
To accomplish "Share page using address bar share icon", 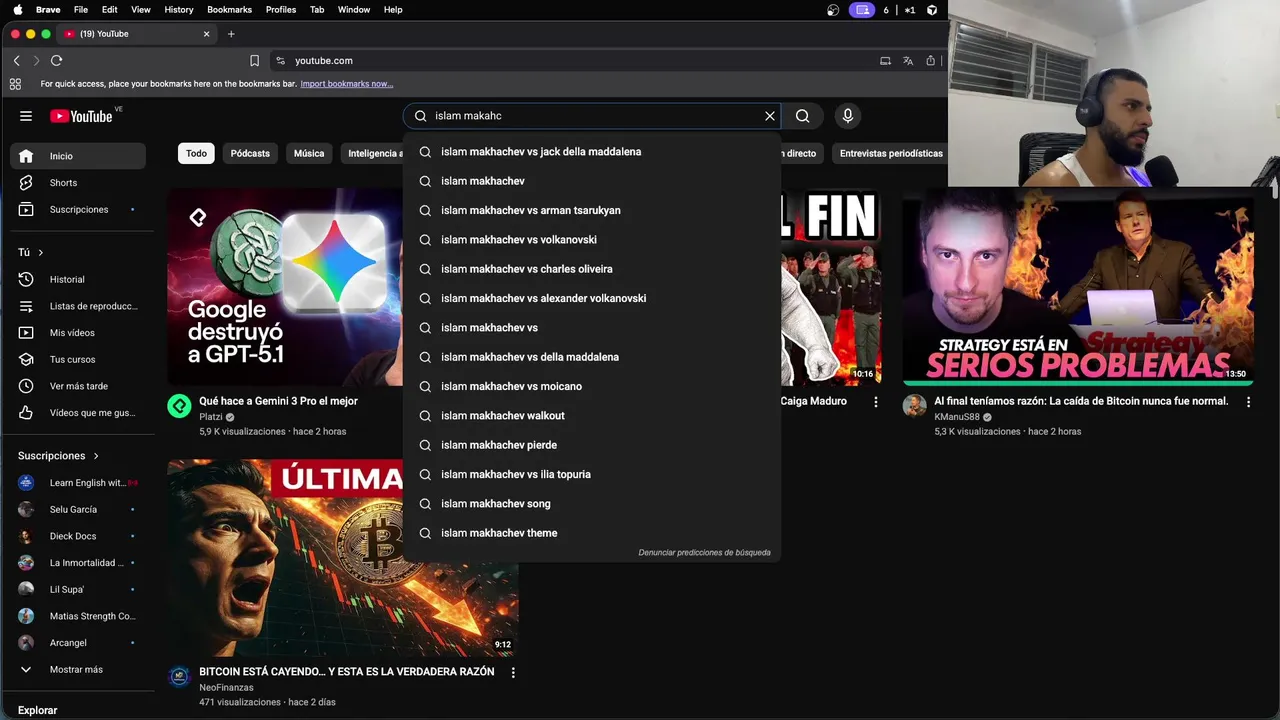I will click(x=930, y=61).
